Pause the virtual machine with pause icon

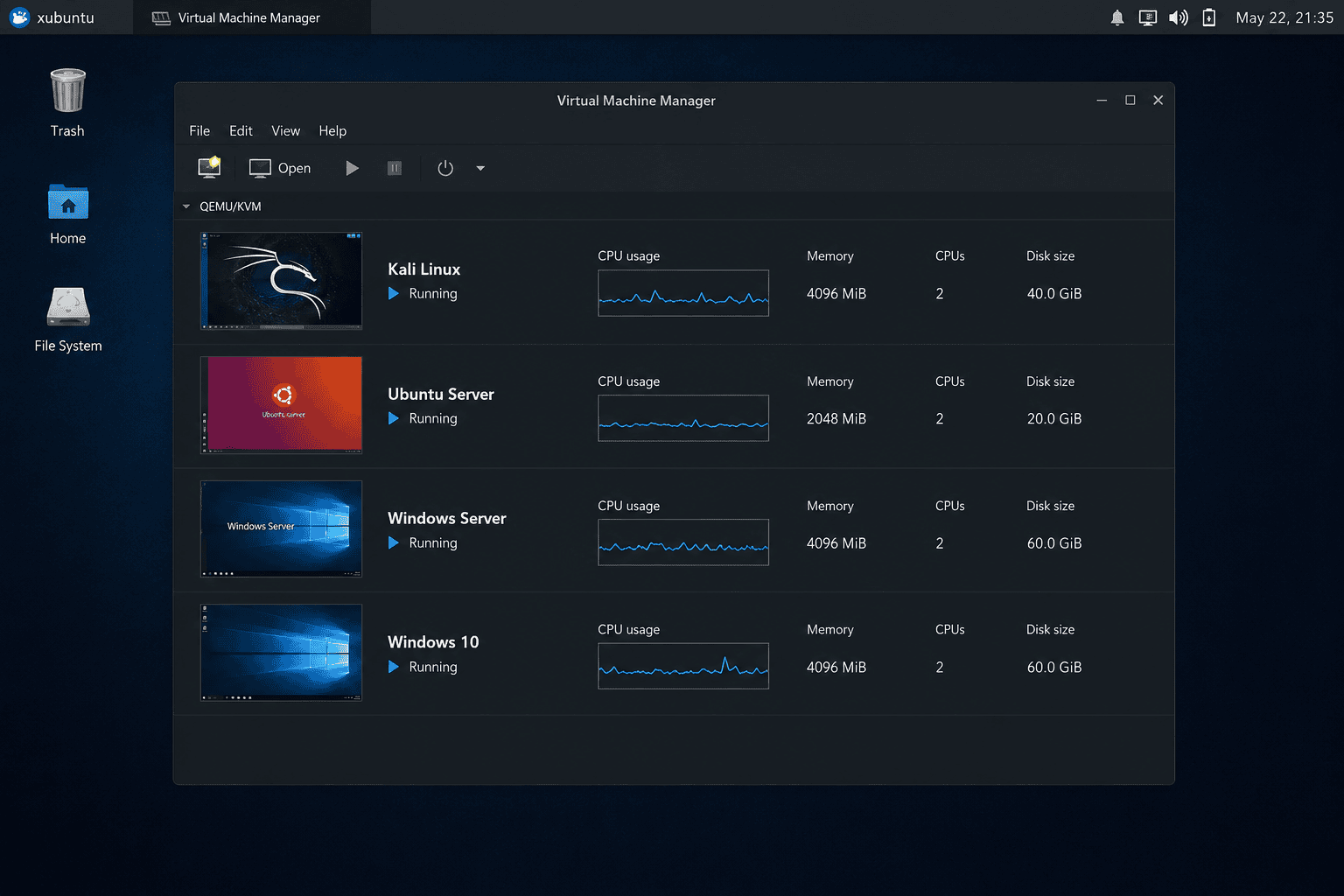click(x=395, y=168)
